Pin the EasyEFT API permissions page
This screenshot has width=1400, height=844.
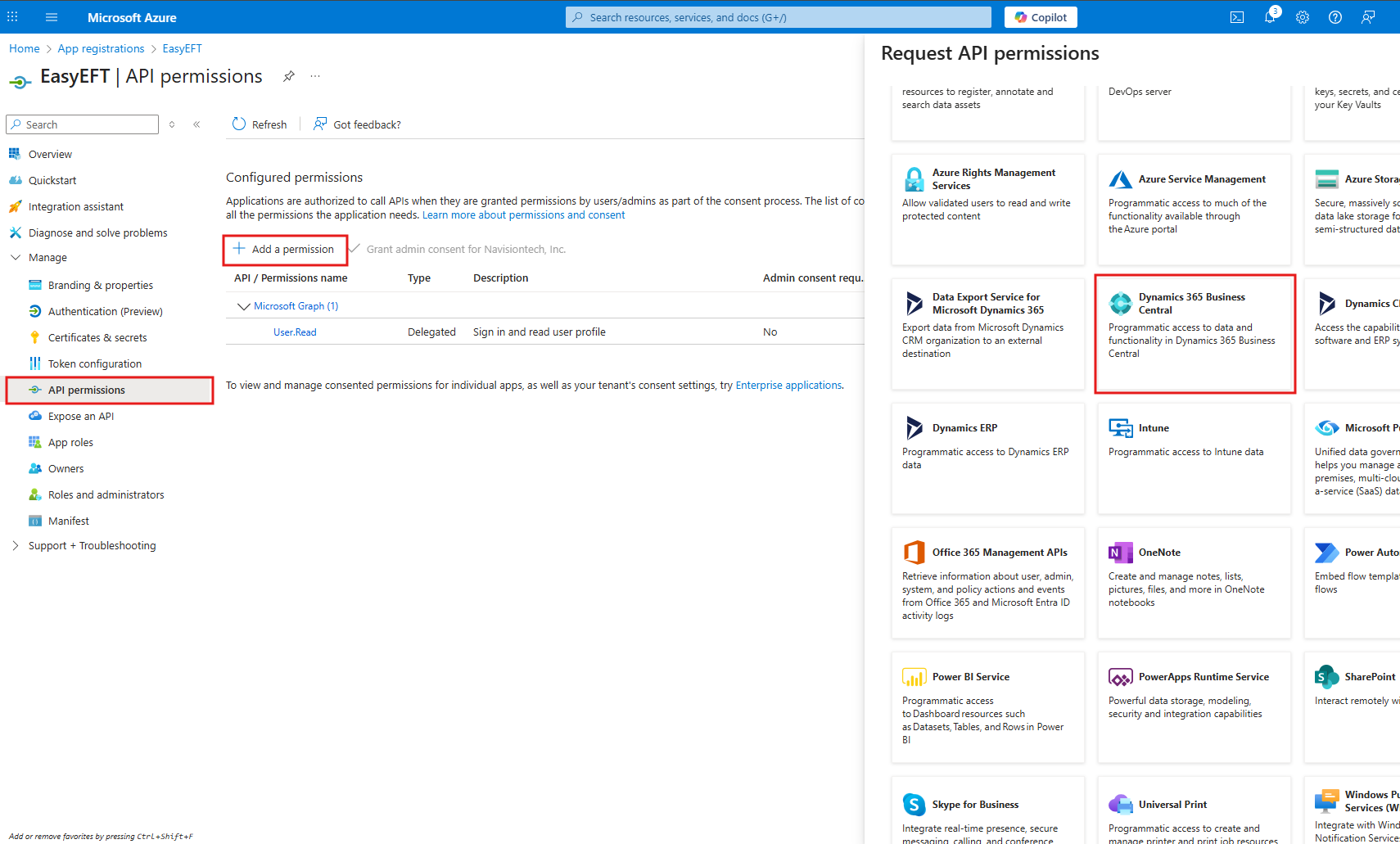pyautogui.click(x=288, y=76)
